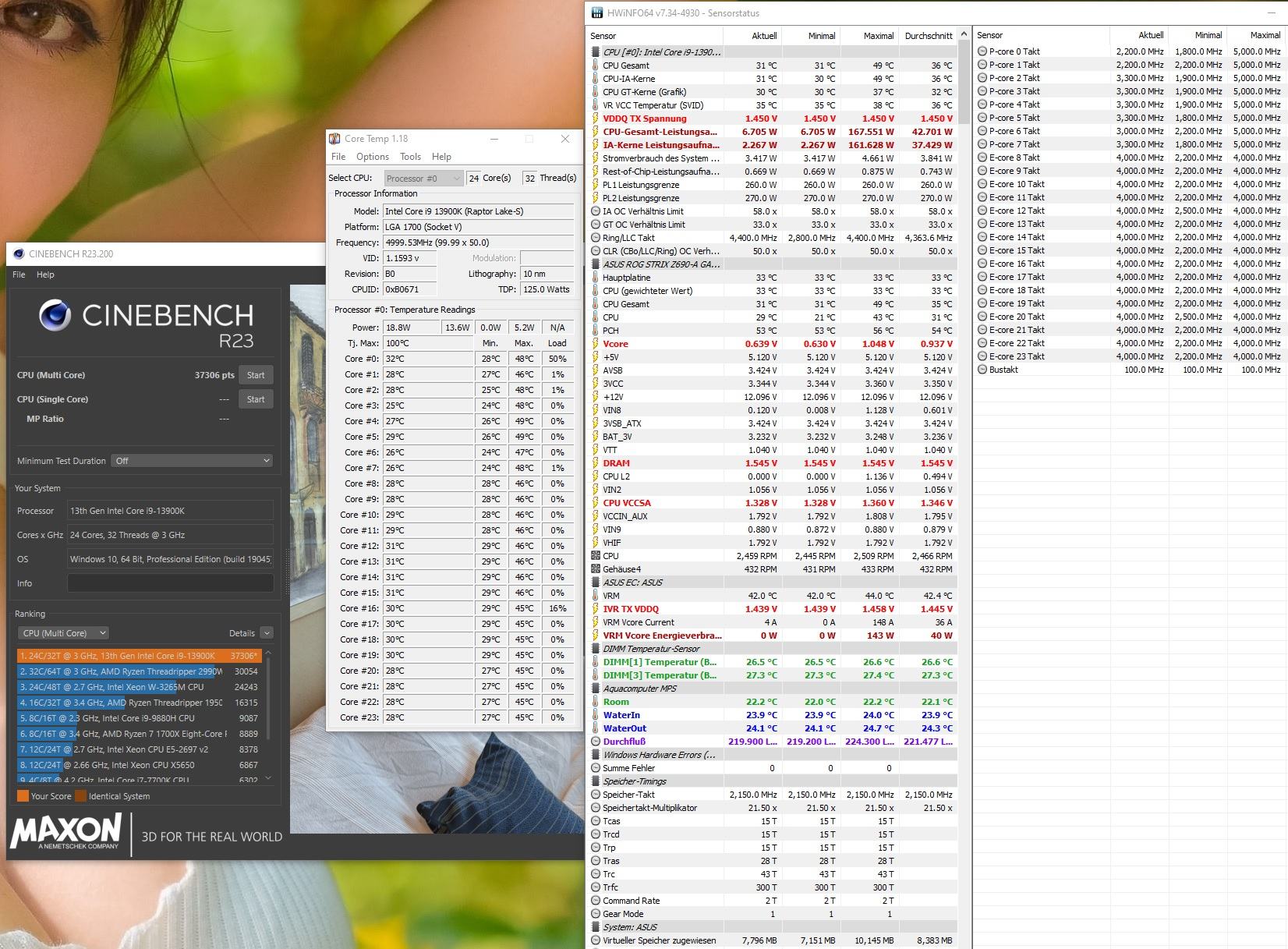Viewport: 1288px width, 949px height.
Task: Click the HWiNFO64 title bar icon
Action: [596, 12]
